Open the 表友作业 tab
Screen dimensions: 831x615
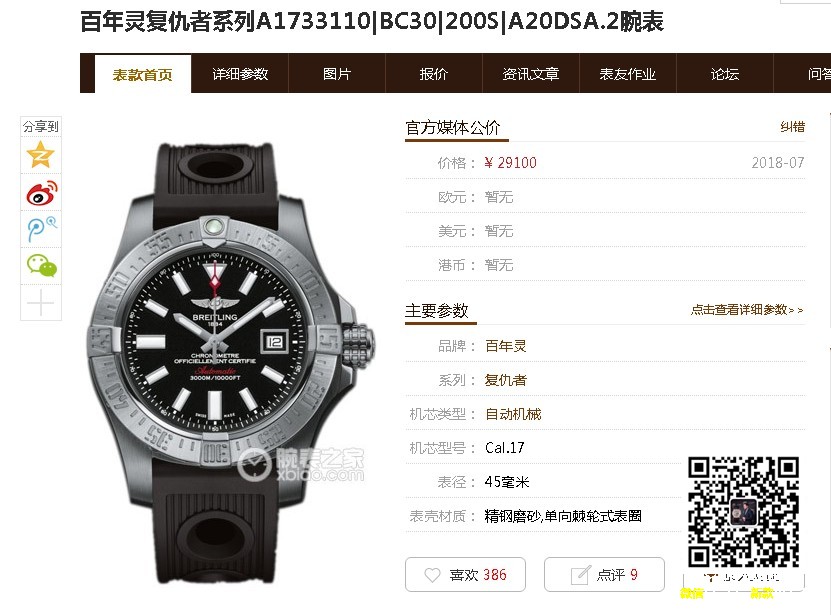[x=627, y=74]
